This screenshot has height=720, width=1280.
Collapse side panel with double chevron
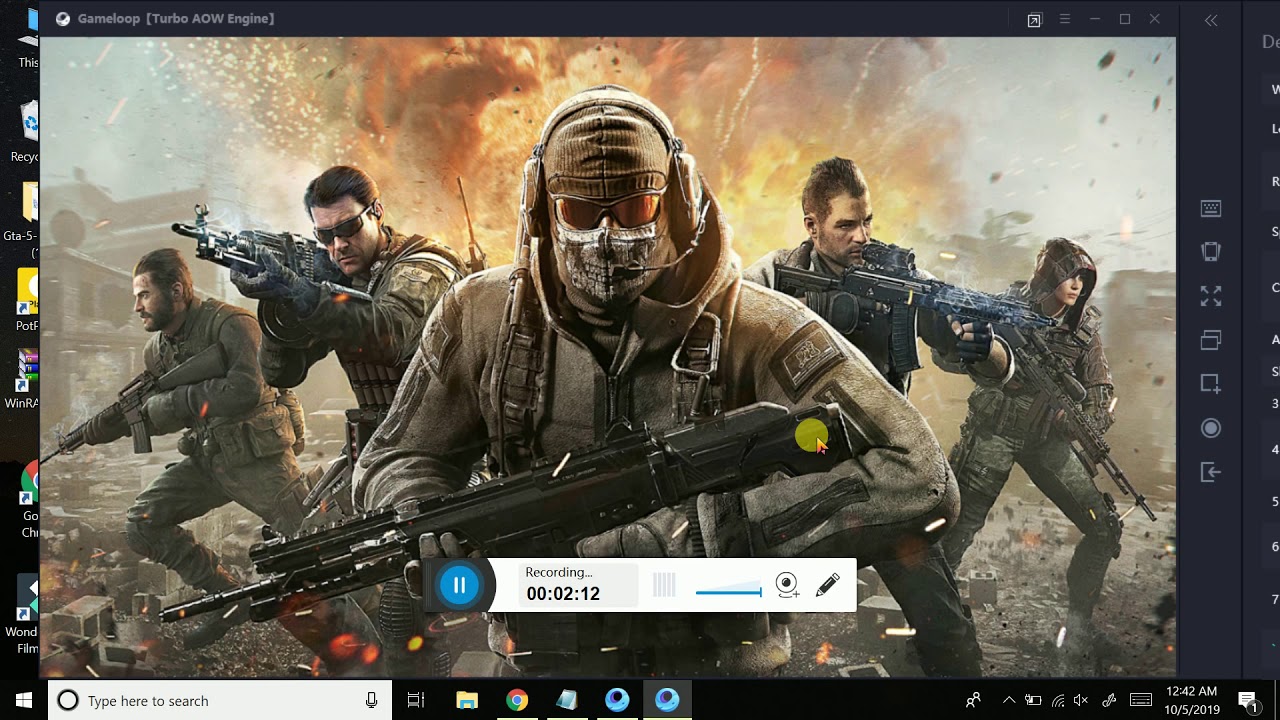click(x=1211, y=20)
